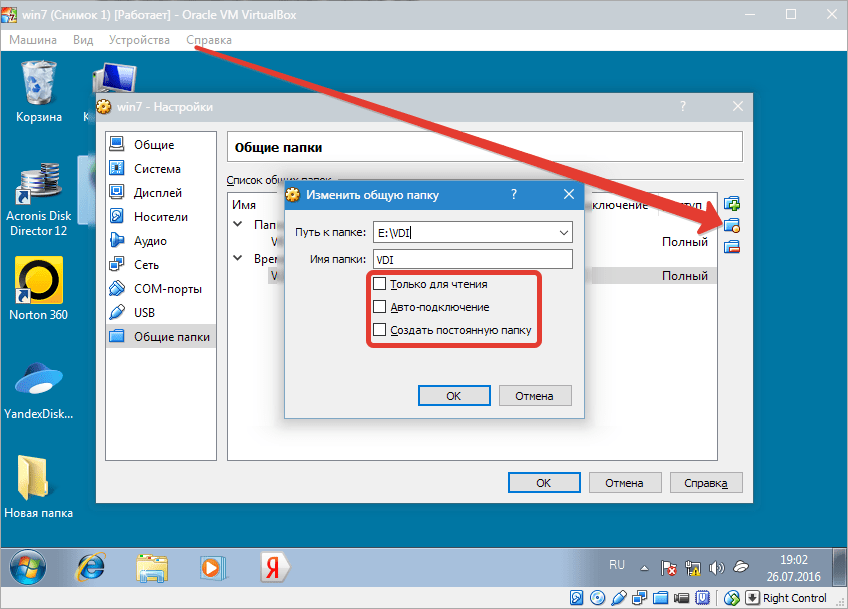This screenshot has width=848, height=609.
Task: Click the 'Справка' button in settings window
Action: [705, 482]
